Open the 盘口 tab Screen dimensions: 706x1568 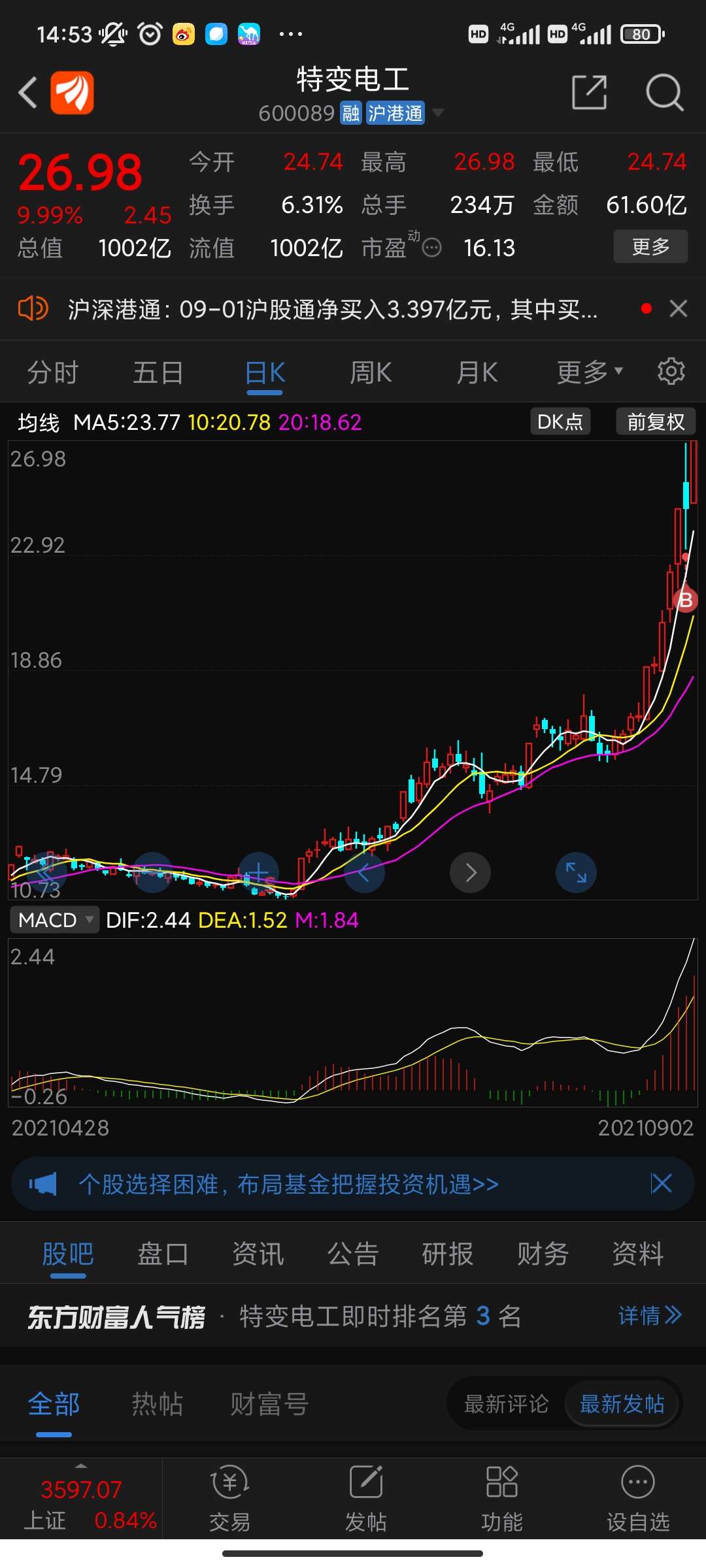click(x=163, y=1254)
